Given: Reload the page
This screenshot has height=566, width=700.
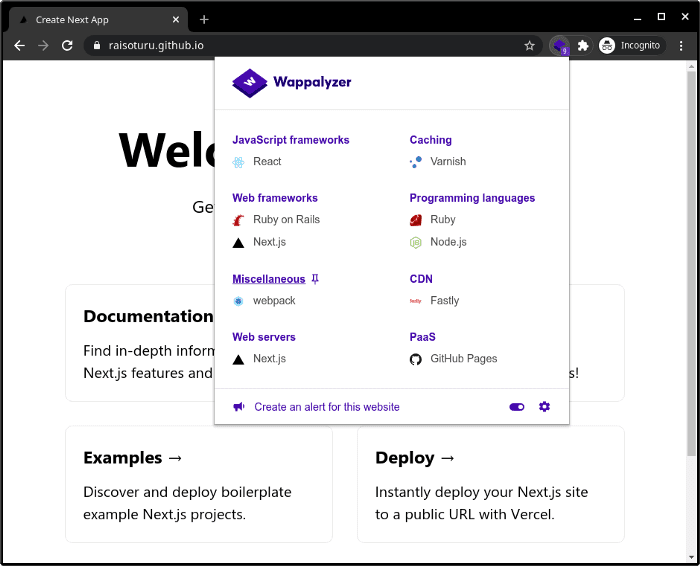Looking at the screenshot, I should pyautogui.click(x=67, y=46).
